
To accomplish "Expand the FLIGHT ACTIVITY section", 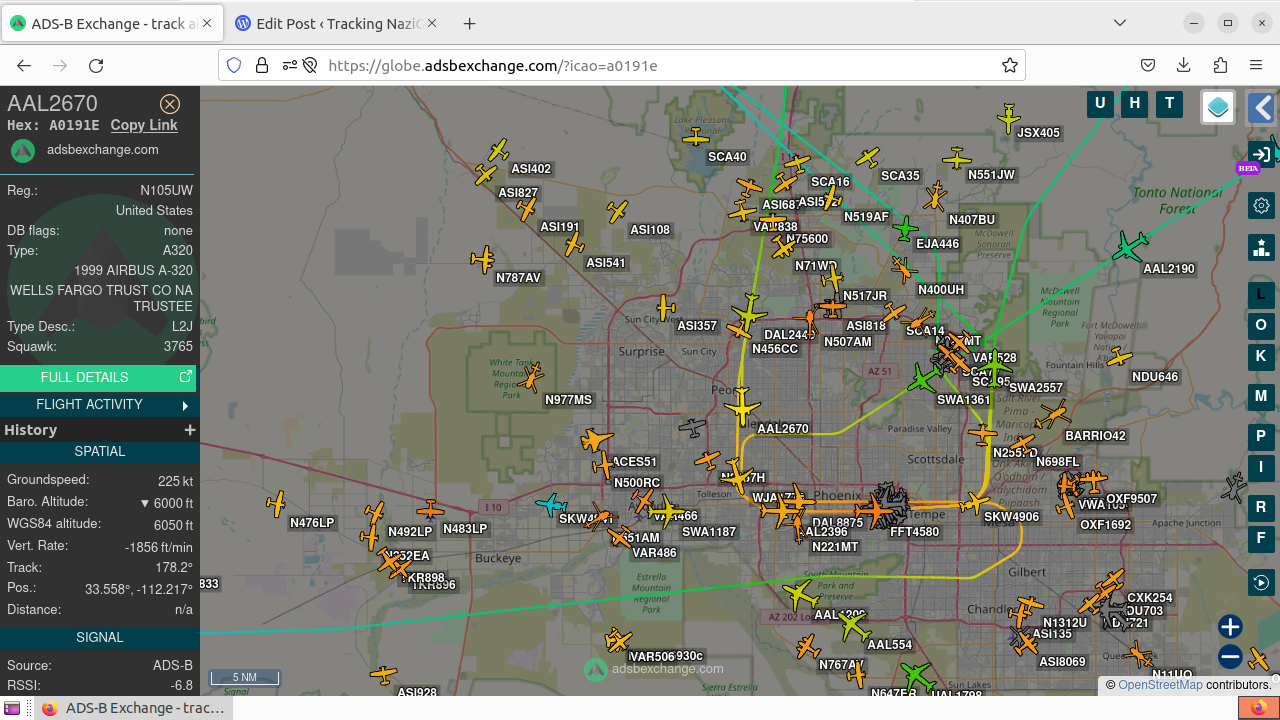I will (98, 405).
